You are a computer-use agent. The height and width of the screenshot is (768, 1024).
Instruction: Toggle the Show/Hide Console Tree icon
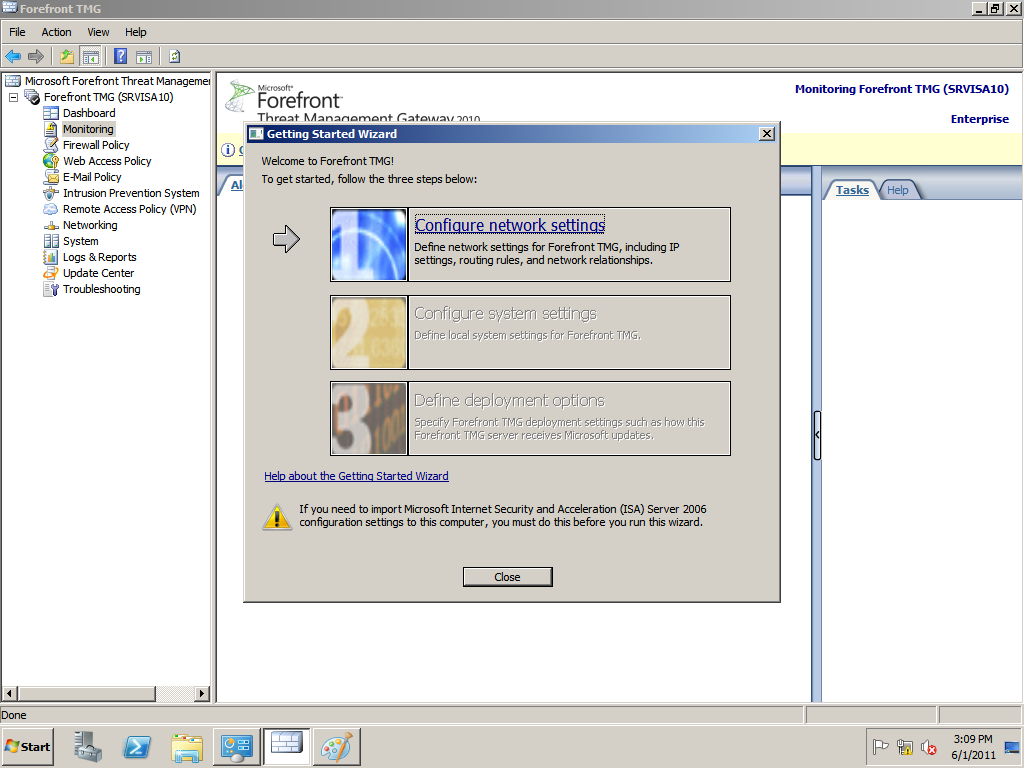pyautogui.click(x=90, y=56)
